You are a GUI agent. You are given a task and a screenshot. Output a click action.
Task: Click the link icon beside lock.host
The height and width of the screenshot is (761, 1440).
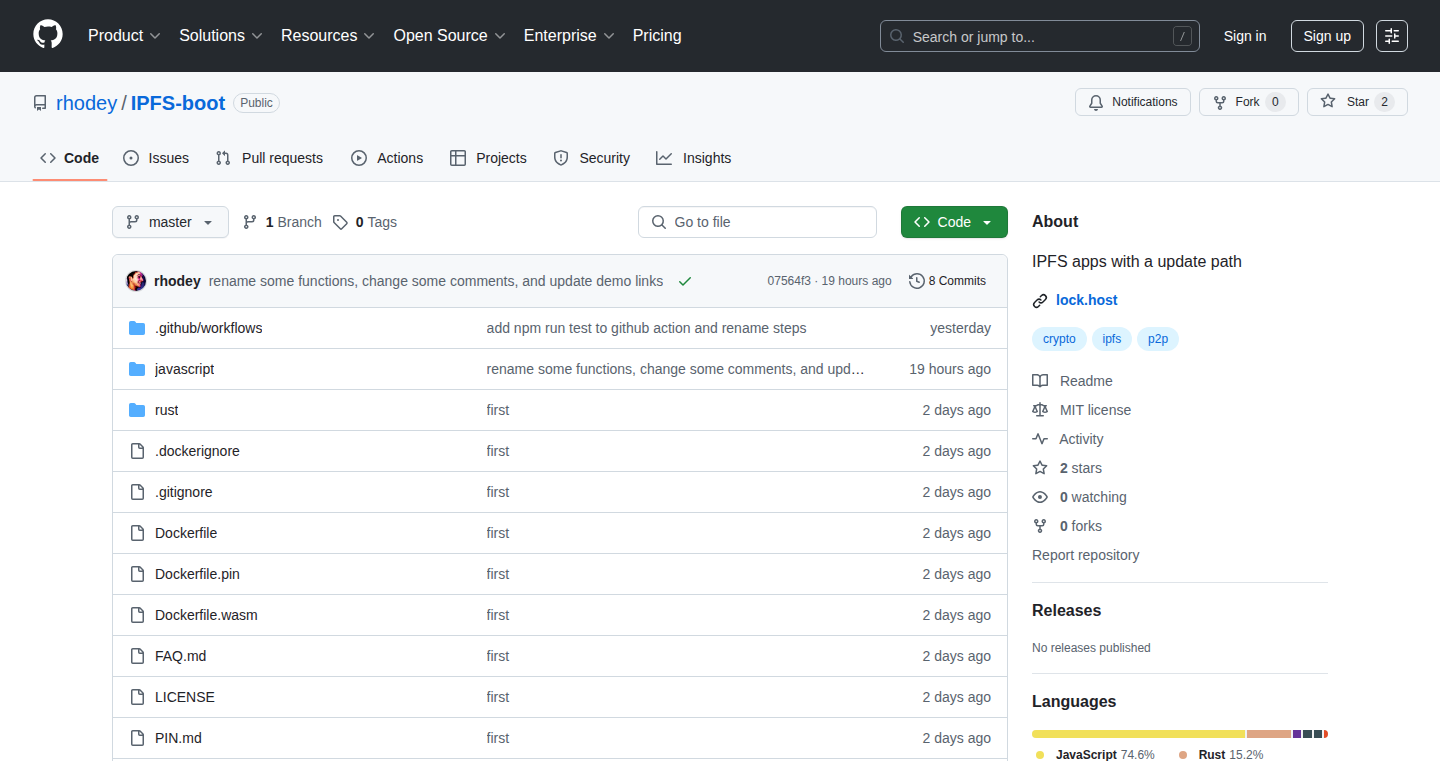point(1040,300)
